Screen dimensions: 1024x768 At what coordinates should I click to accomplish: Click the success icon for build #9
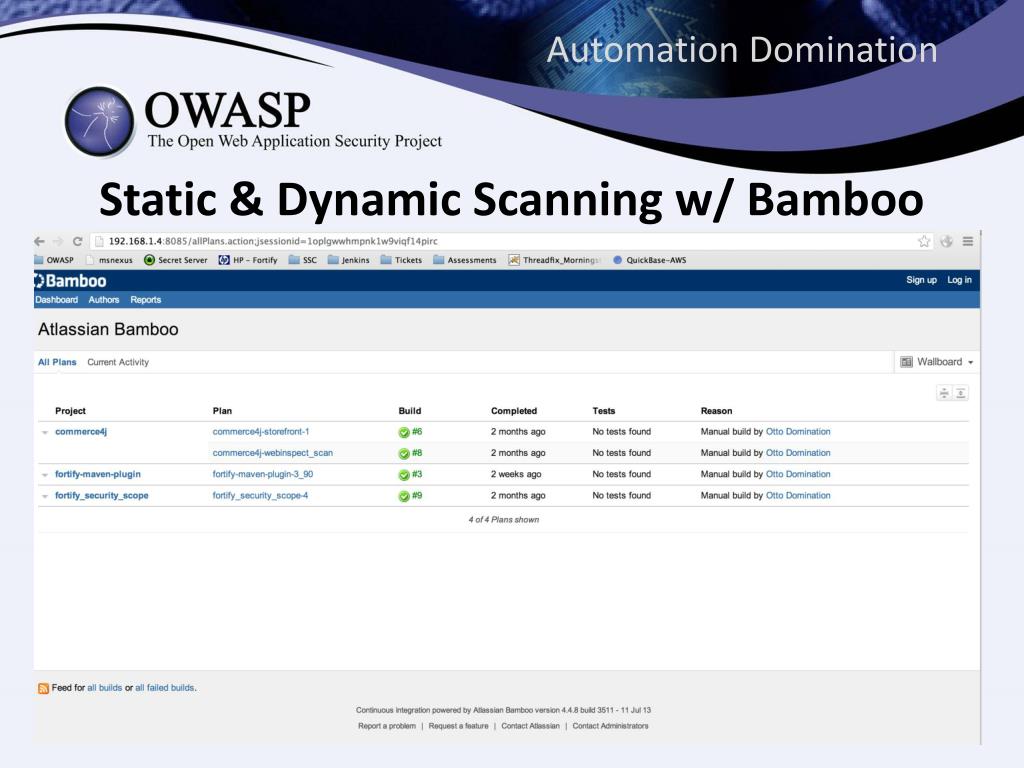[x=404, y=496]
